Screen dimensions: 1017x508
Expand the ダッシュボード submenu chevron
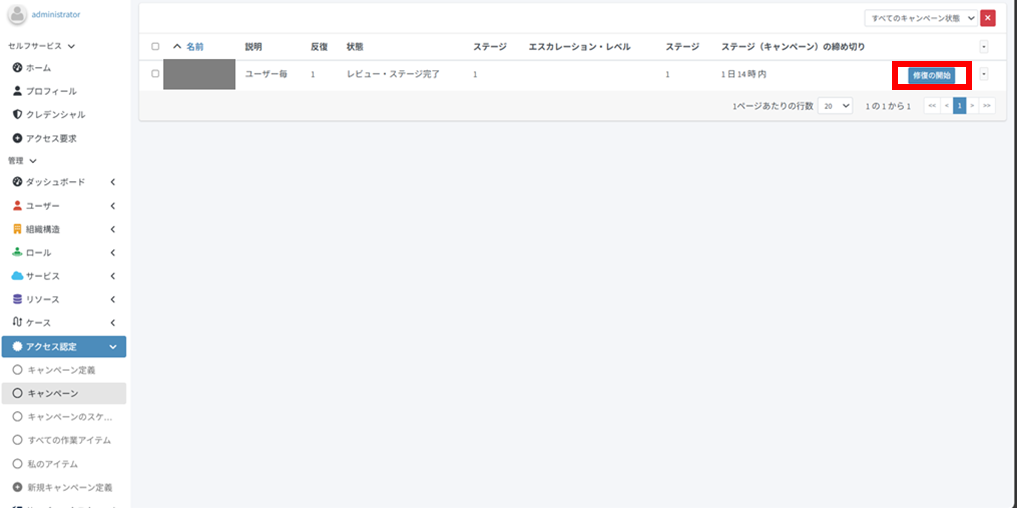click(x=113, y=182)
